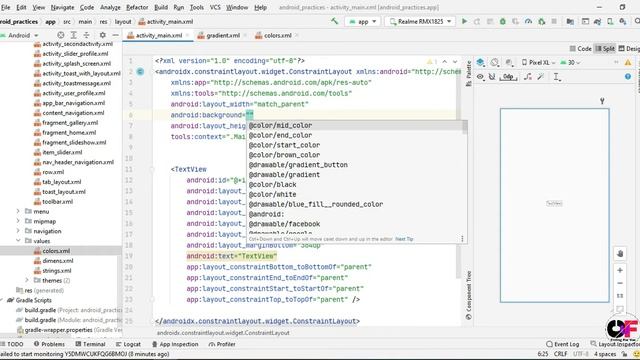Open the Event Log

coord(563,344)
